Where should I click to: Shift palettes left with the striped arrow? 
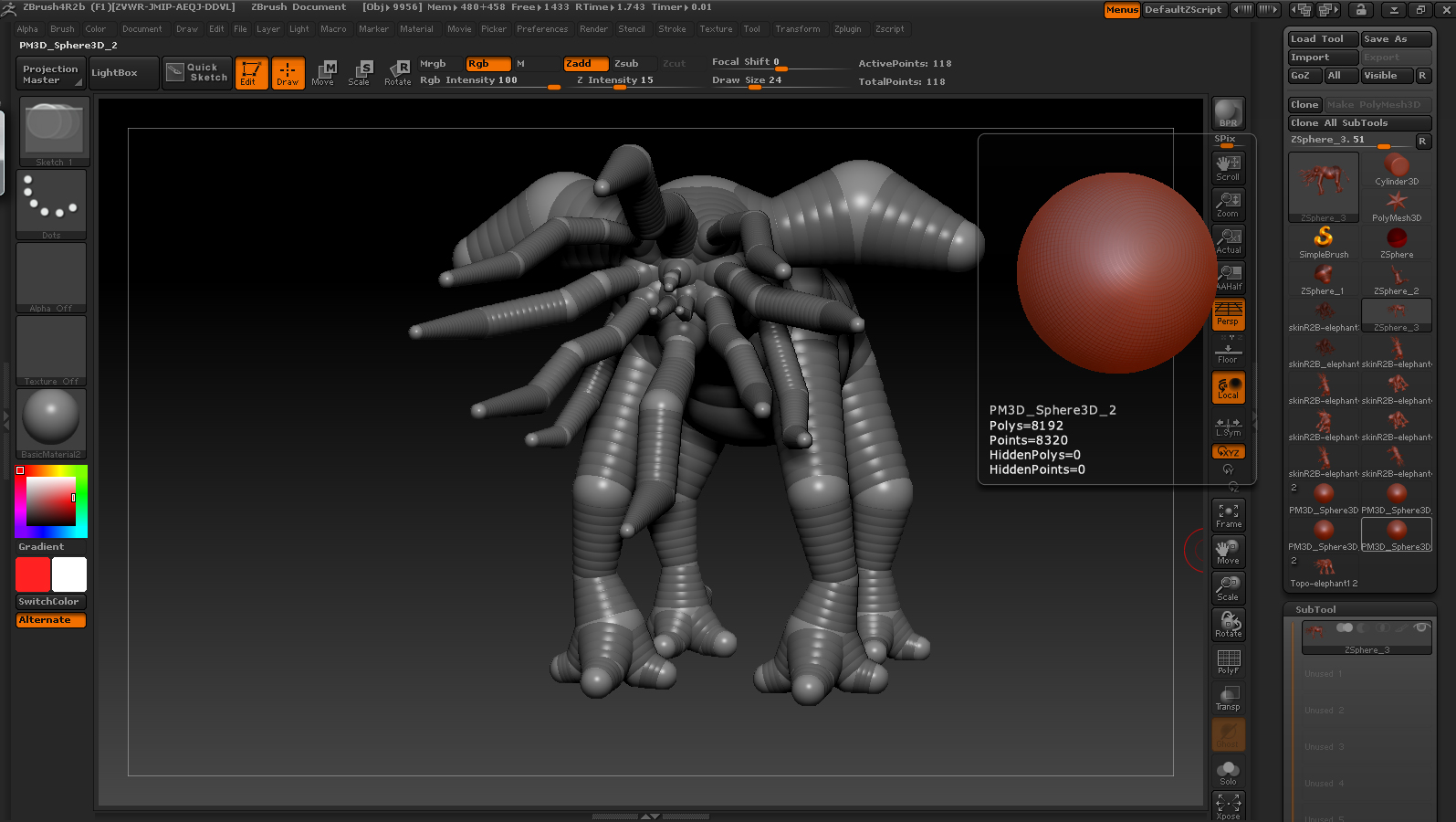[1242, 10]
